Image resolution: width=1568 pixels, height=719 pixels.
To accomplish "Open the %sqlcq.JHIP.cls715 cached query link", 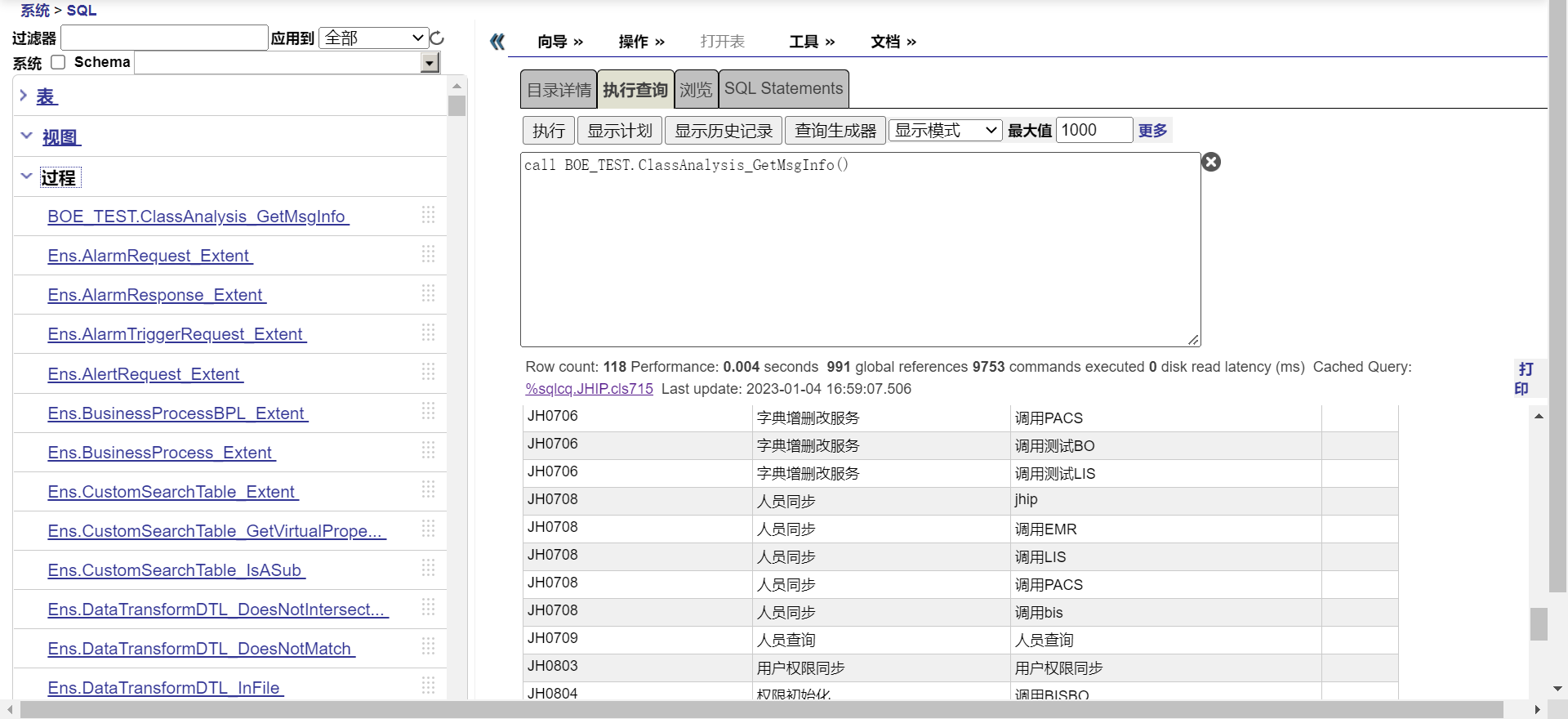I will (x=589, y=389).
